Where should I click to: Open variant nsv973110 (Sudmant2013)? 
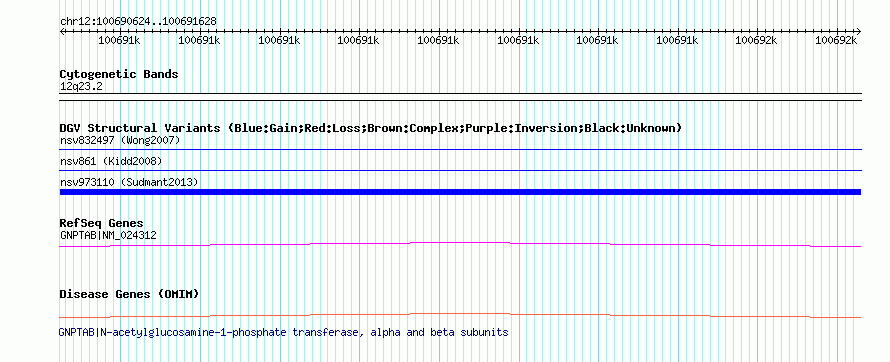click(x=129, y=182)
